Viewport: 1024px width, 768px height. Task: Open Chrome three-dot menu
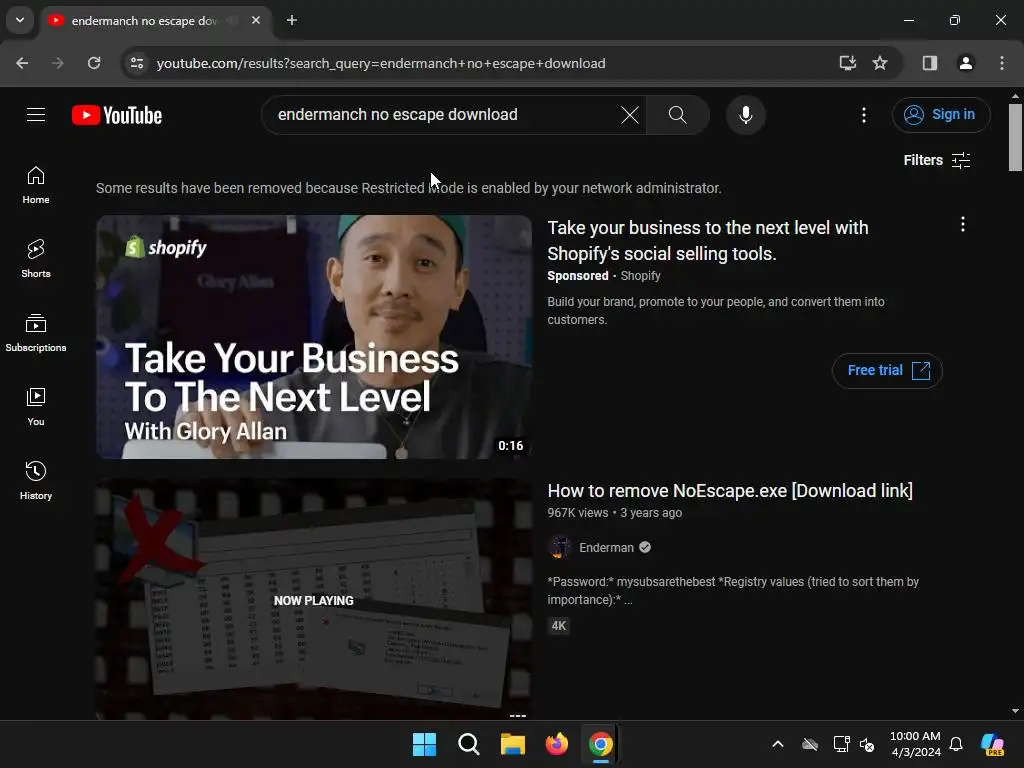coord(1001,63)
